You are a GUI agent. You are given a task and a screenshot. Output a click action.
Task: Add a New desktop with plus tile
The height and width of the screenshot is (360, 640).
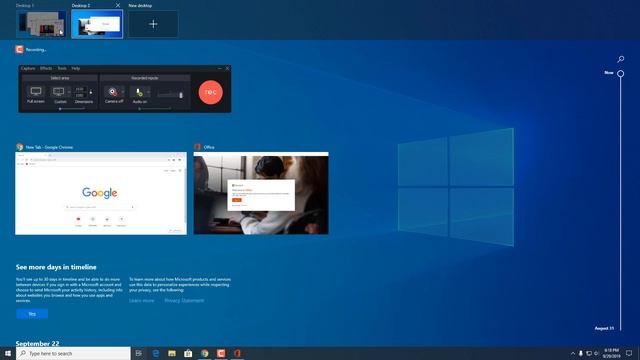click(x=153, y=24)
